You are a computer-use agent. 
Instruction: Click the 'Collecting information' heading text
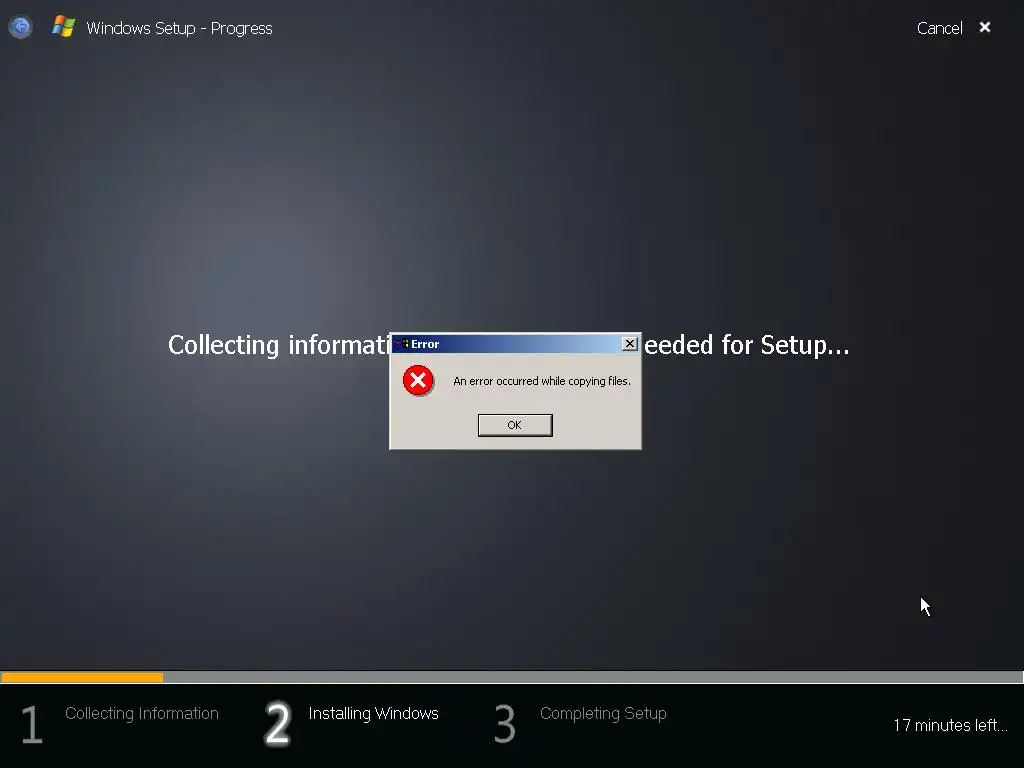(x=279, y=345)
